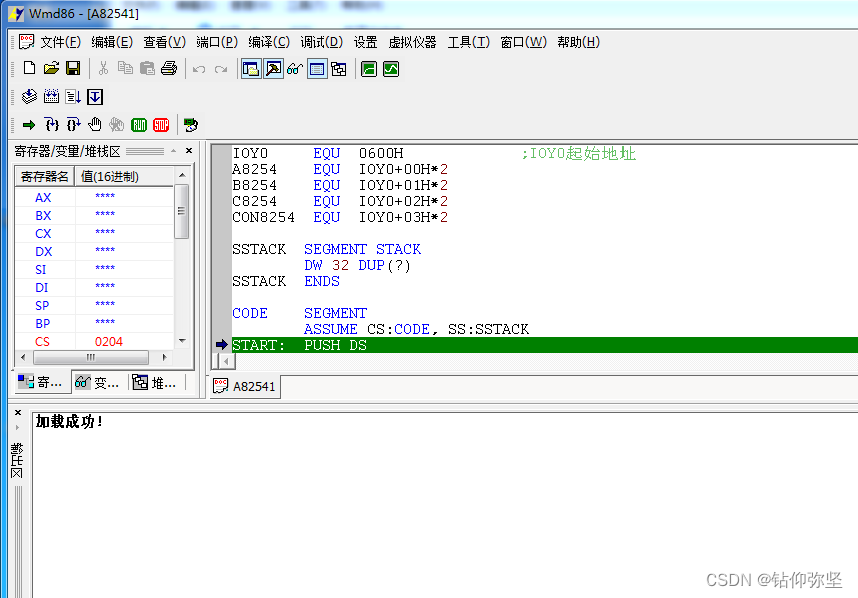Click the glasses watch-variables icon

[295, 69]
